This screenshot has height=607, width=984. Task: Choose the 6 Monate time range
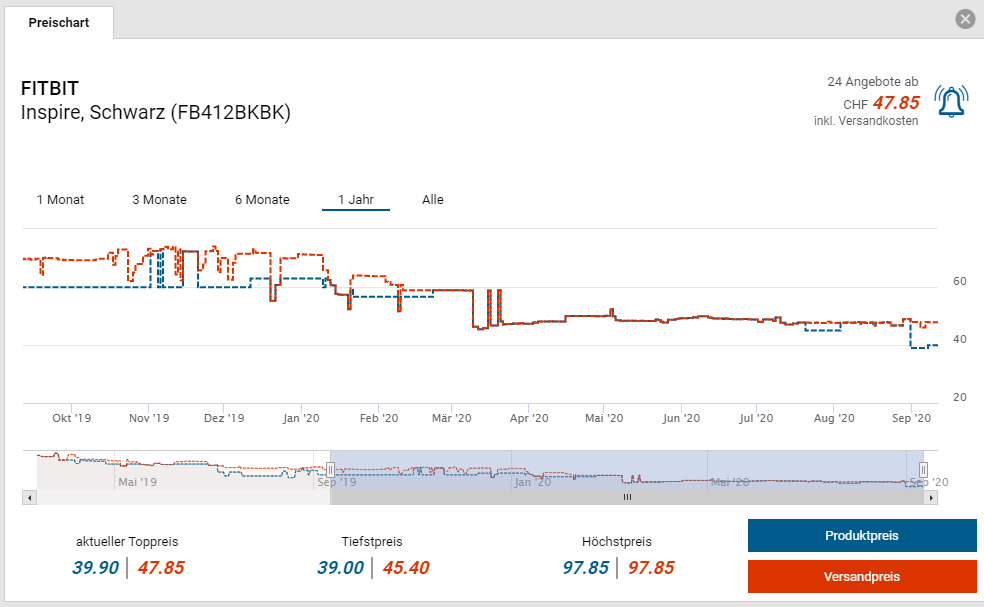(x=262, y=199)
